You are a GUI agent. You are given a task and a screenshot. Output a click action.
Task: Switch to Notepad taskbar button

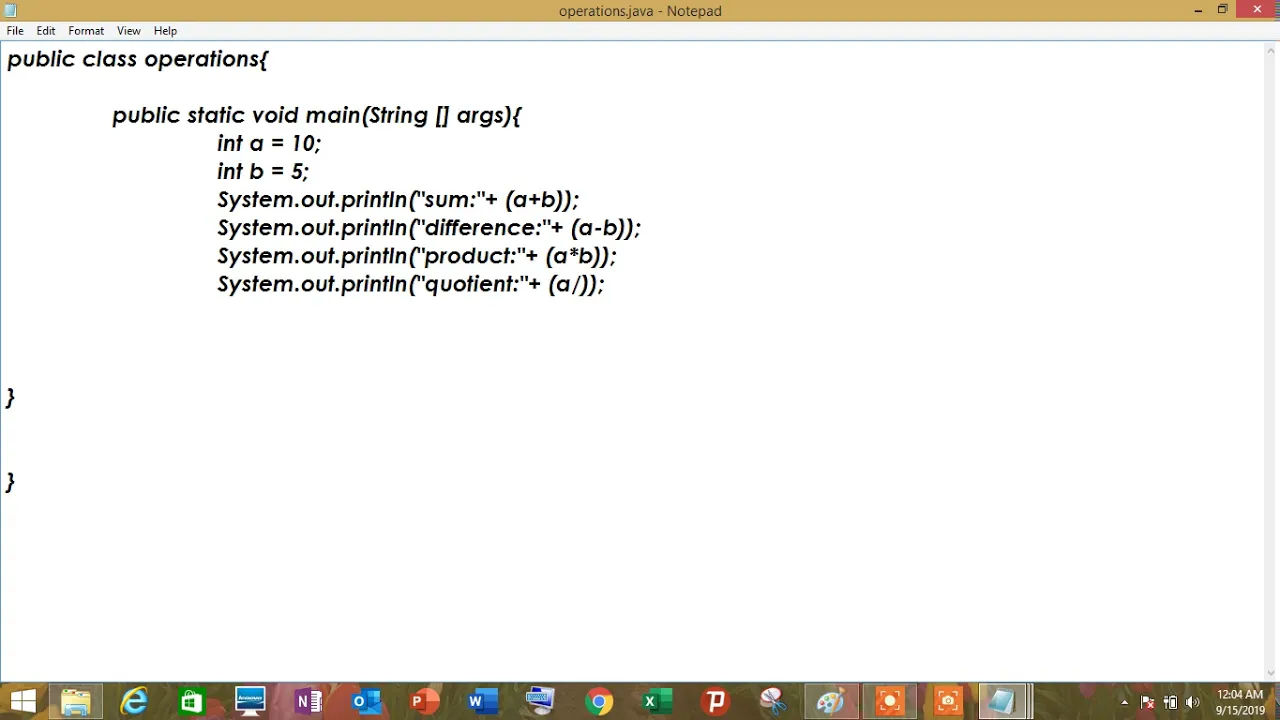pyautogui.click(x=1002, y=701)
